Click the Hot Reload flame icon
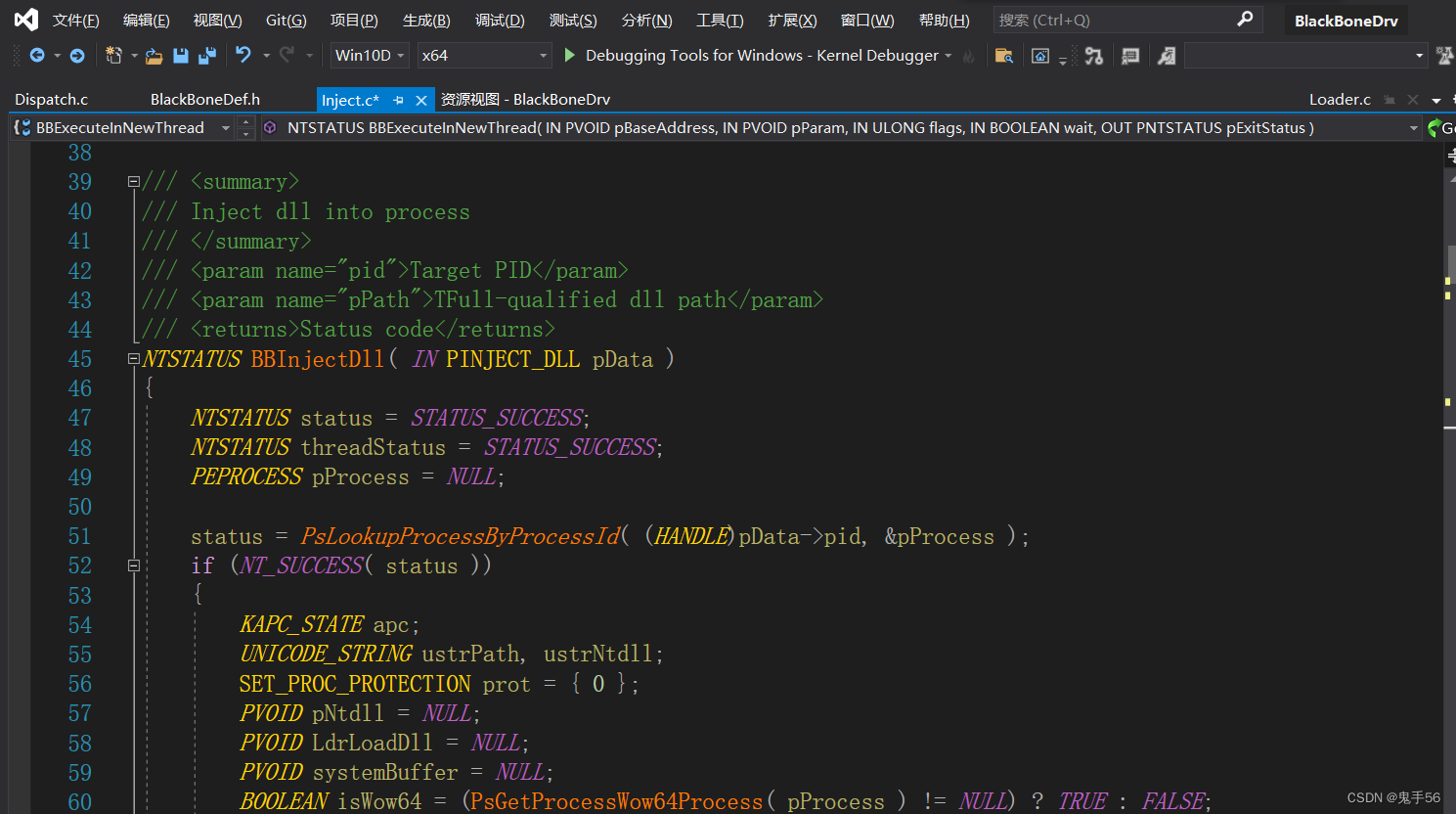Screen dimensions: 1456x814 (968, 56)
